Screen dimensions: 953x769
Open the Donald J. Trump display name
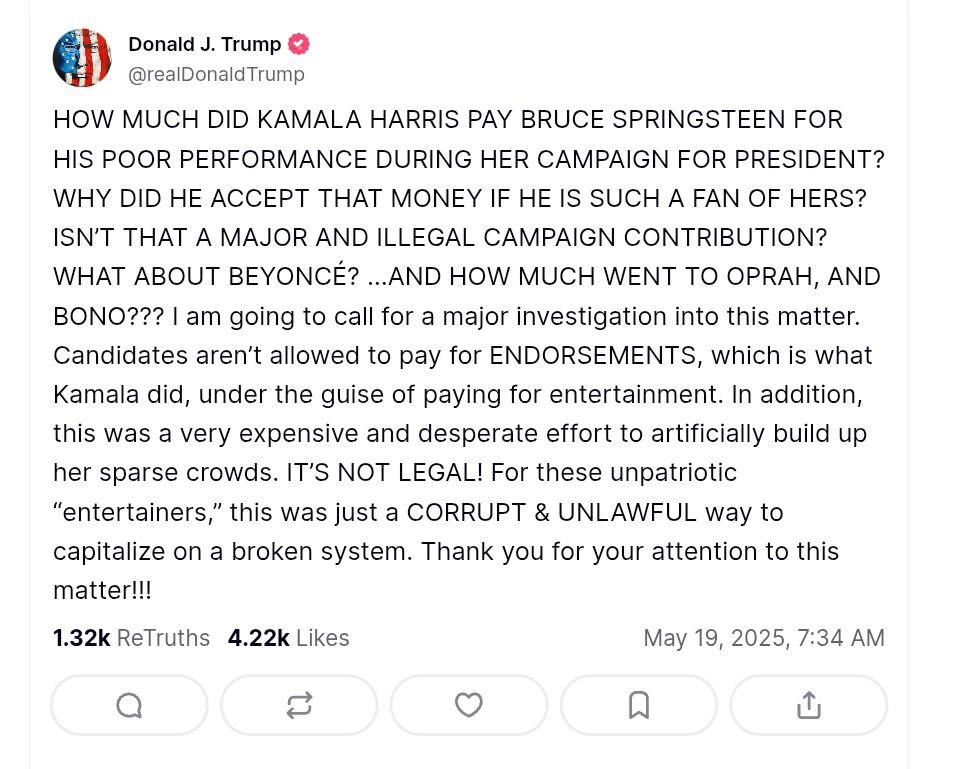204,44
